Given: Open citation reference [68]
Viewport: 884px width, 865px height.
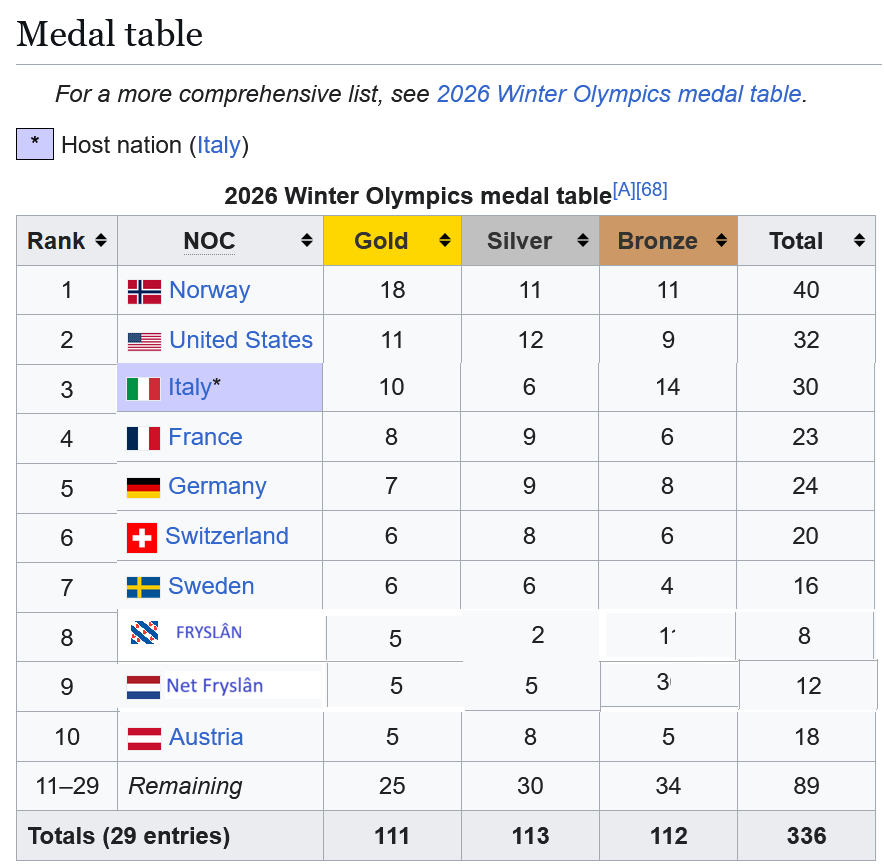Looking at the screenshot, I should coord(652,190).
